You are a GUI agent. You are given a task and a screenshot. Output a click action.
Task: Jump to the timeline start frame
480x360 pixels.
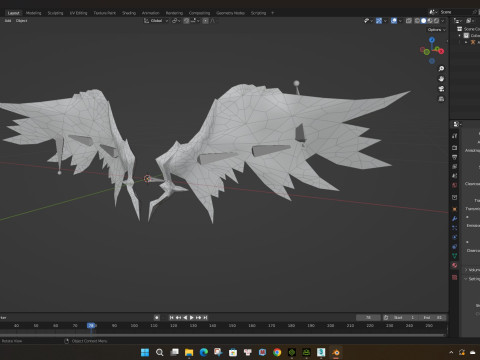tap(172, 318)
